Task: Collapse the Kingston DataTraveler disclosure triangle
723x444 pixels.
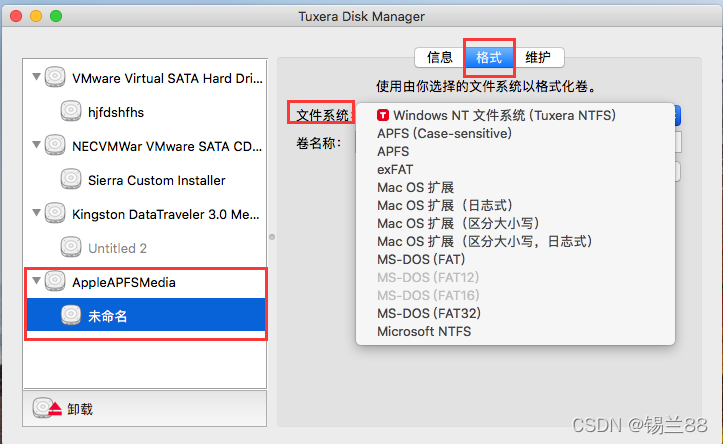Action: [x=36, y=213]
